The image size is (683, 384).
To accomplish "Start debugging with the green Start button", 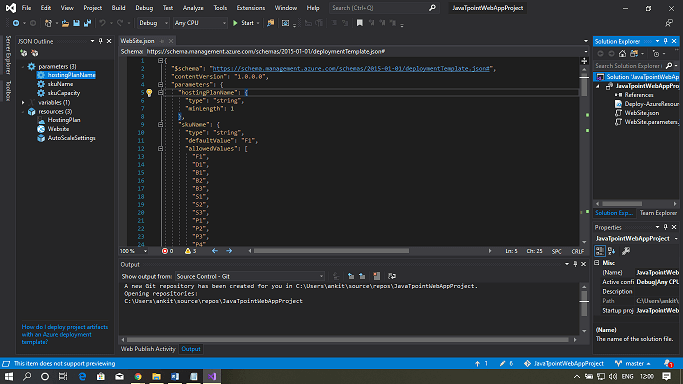I will 243,23.
